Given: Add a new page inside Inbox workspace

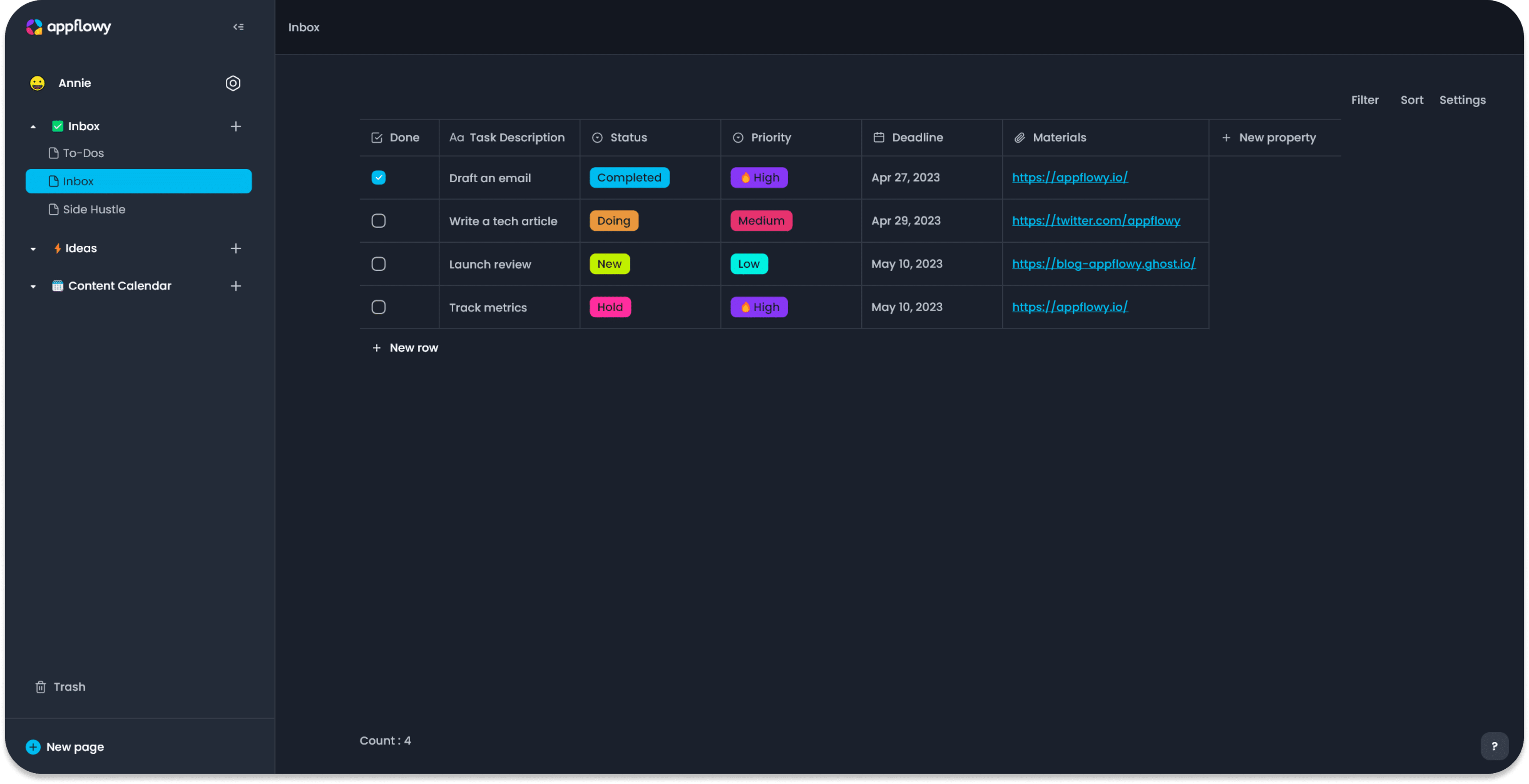Looking at the screenshot, I should (x=236, y=126).
